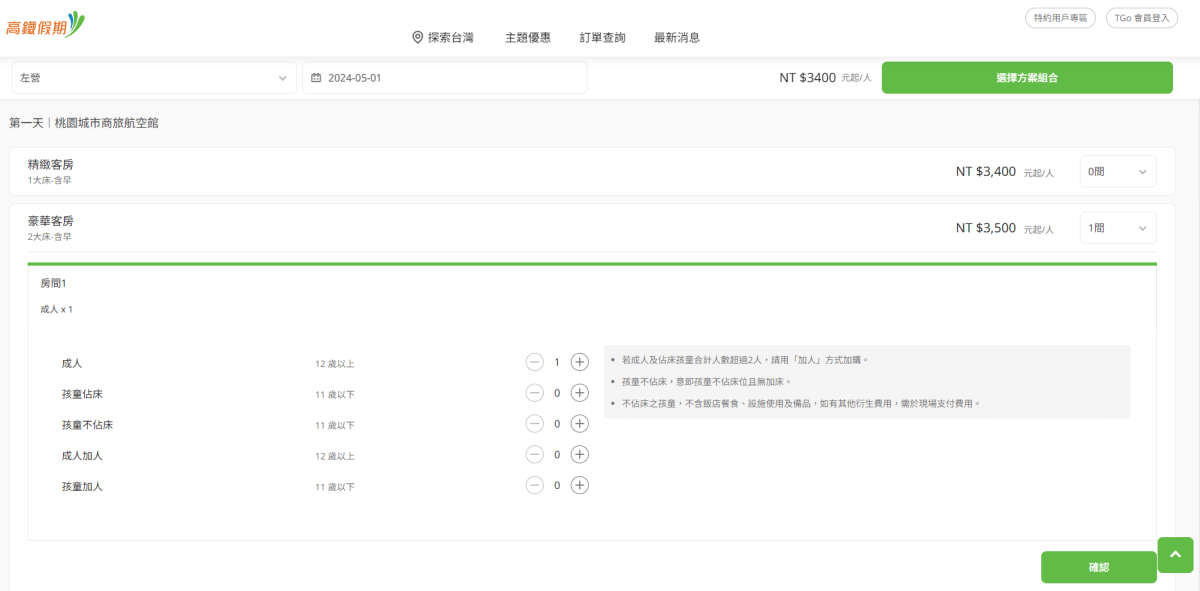Increase 成人加人 with plus icon

coord(579,455)
